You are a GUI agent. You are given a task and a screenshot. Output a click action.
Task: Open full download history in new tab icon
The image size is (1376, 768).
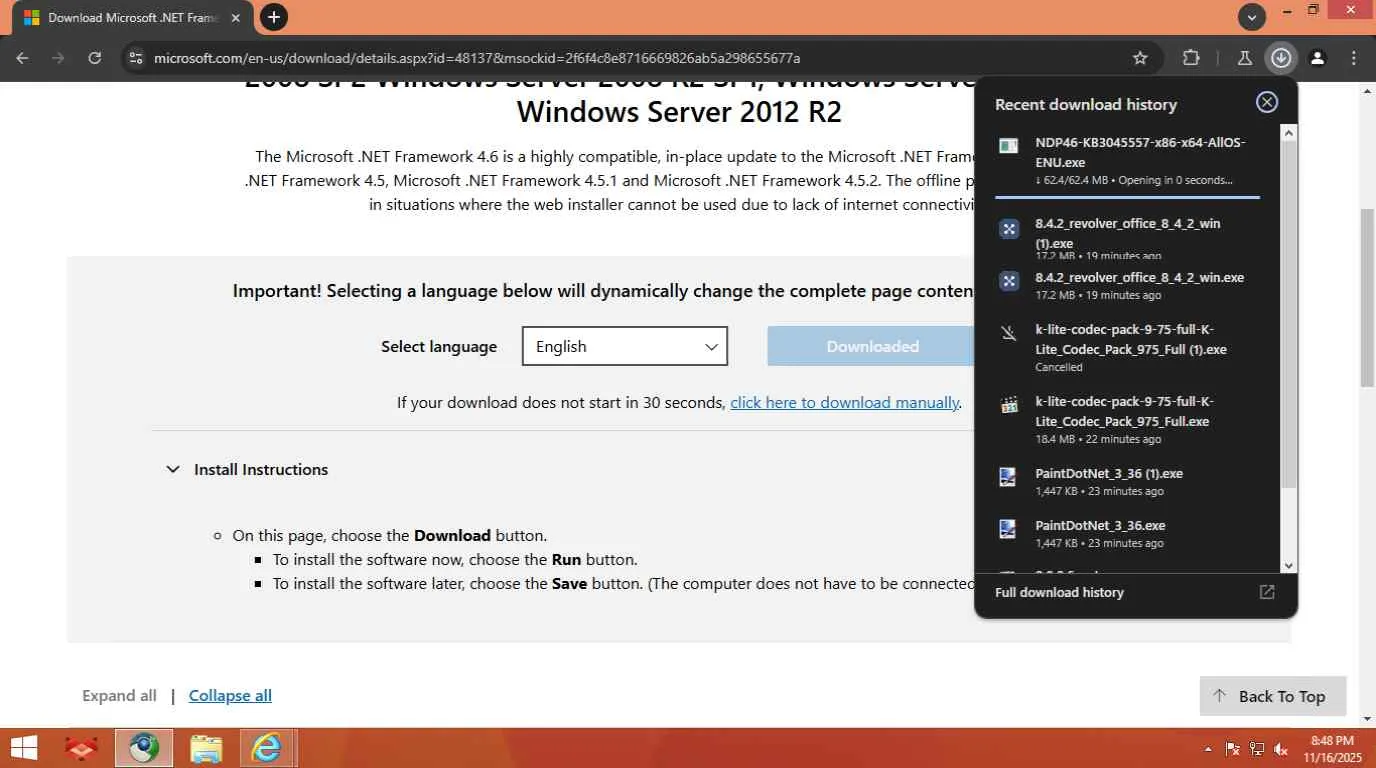(1267, 592)
